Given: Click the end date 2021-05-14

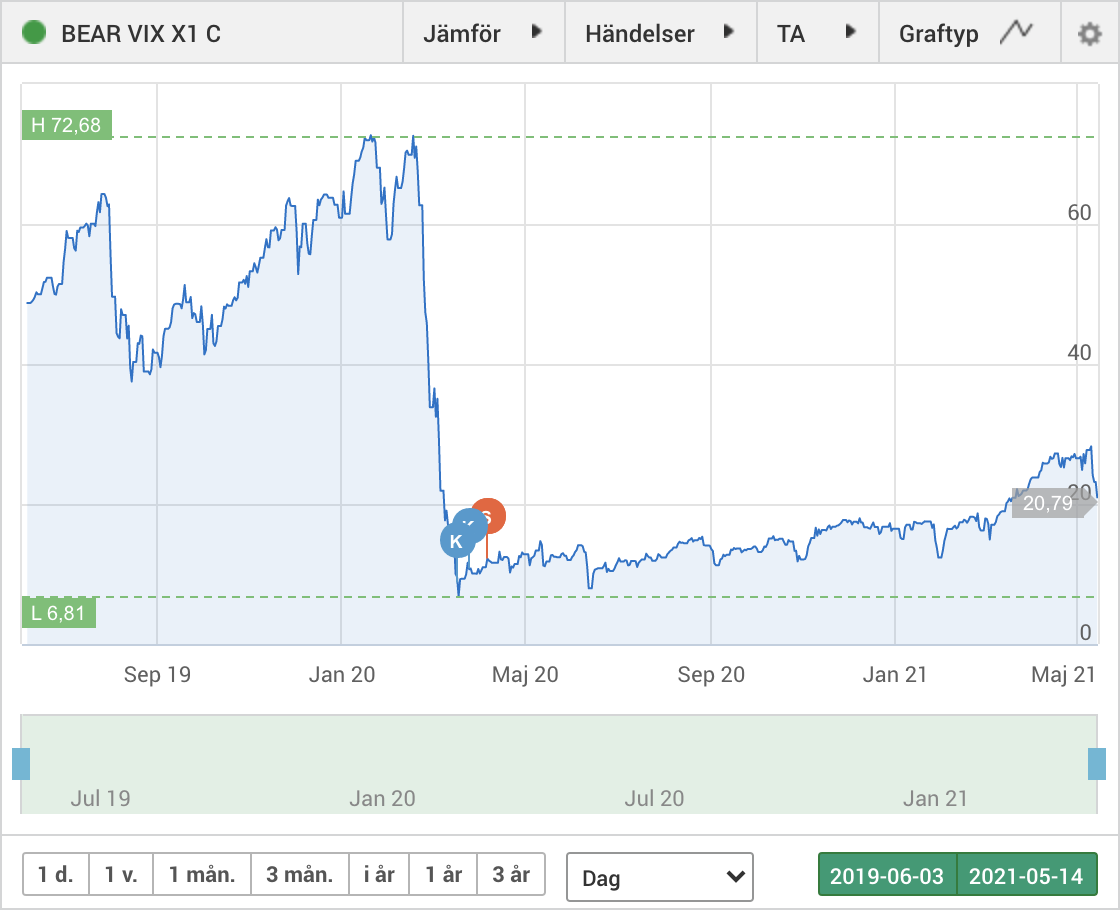Looking at the screenshot, I should point(1027,877).
